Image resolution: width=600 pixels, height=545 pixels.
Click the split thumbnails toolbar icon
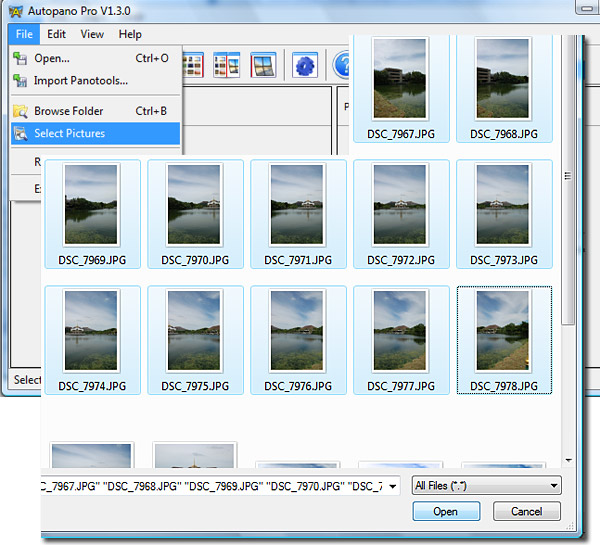tap(227, 65)
